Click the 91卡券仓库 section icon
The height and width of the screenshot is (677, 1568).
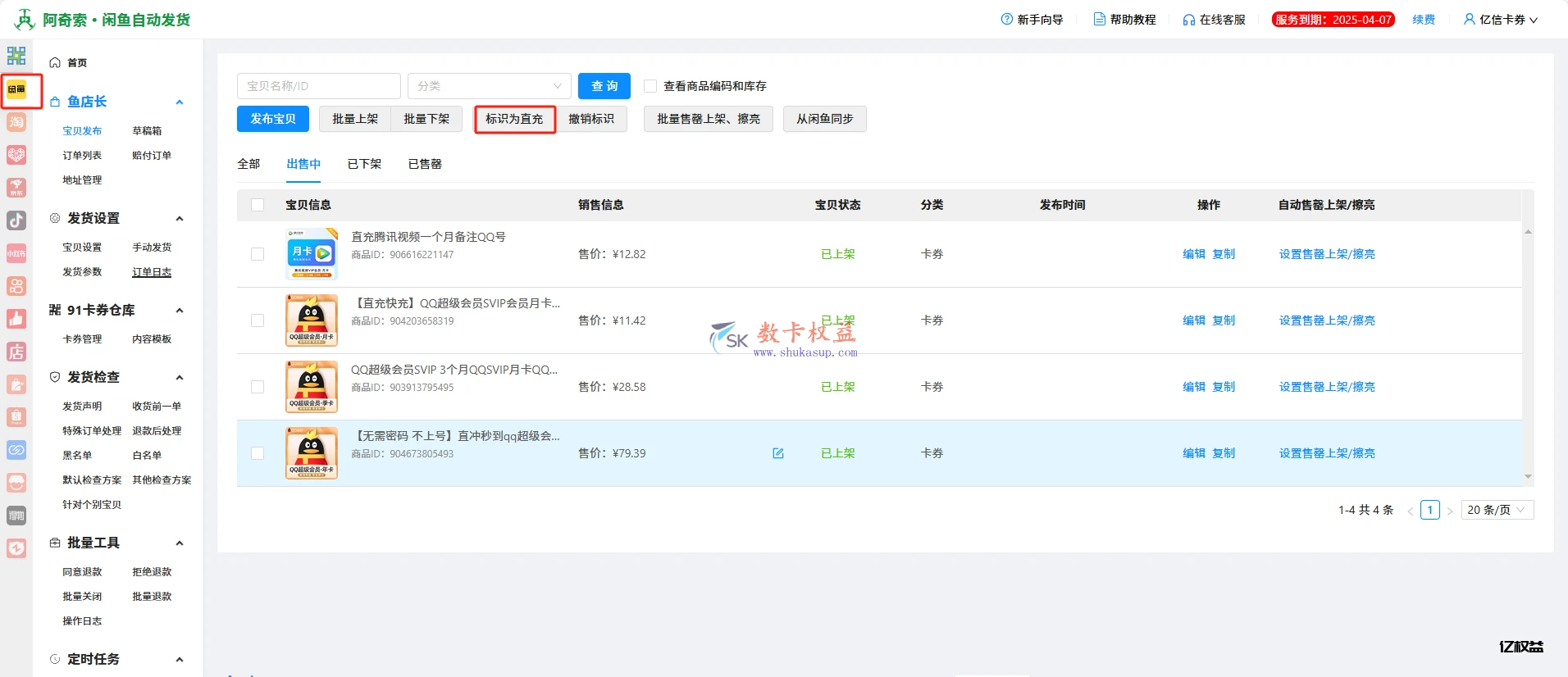pos(55,310)
